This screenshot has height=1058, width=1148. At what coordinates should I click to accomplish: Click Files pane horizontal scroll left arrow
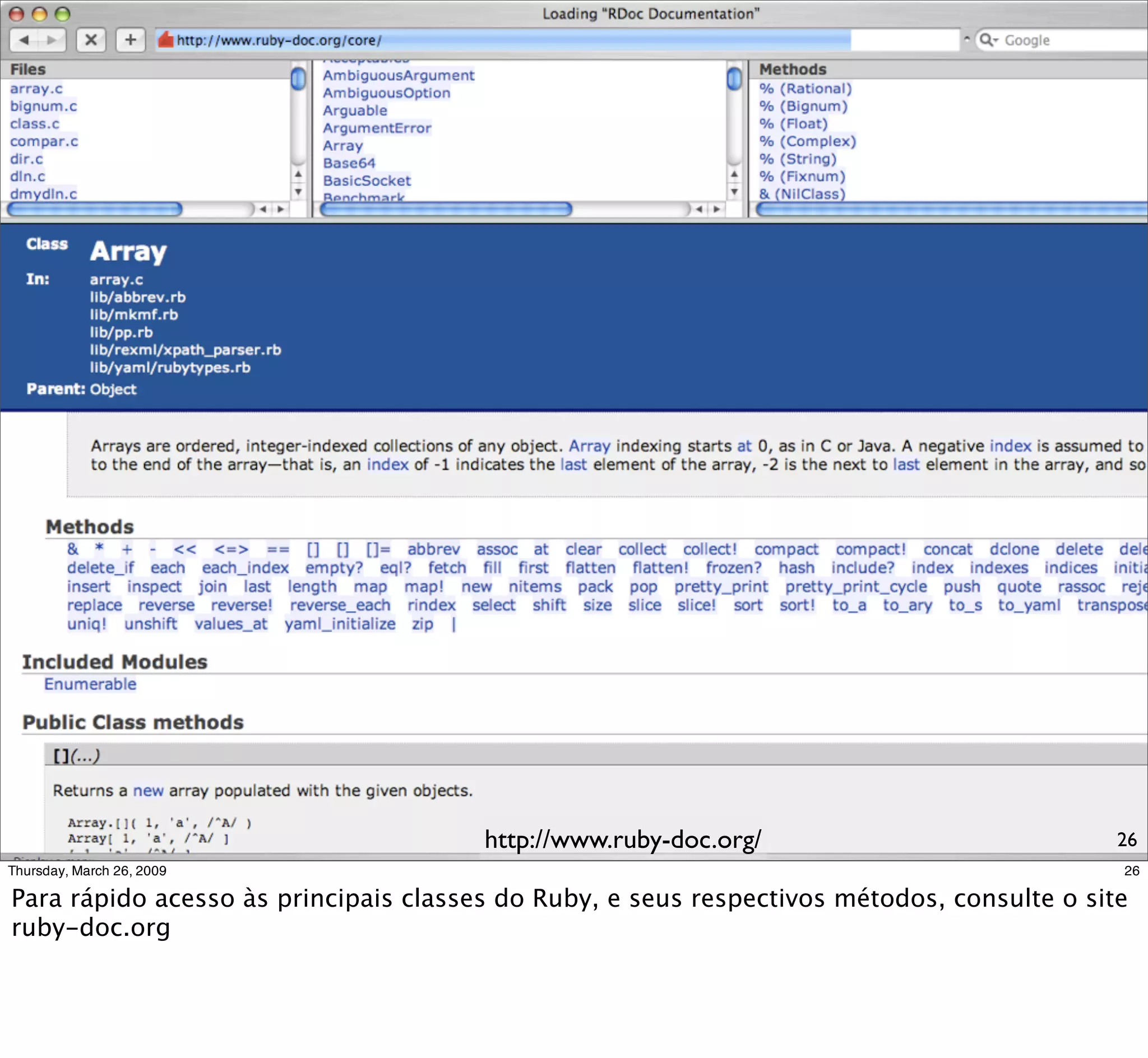(x=263, y=210)
